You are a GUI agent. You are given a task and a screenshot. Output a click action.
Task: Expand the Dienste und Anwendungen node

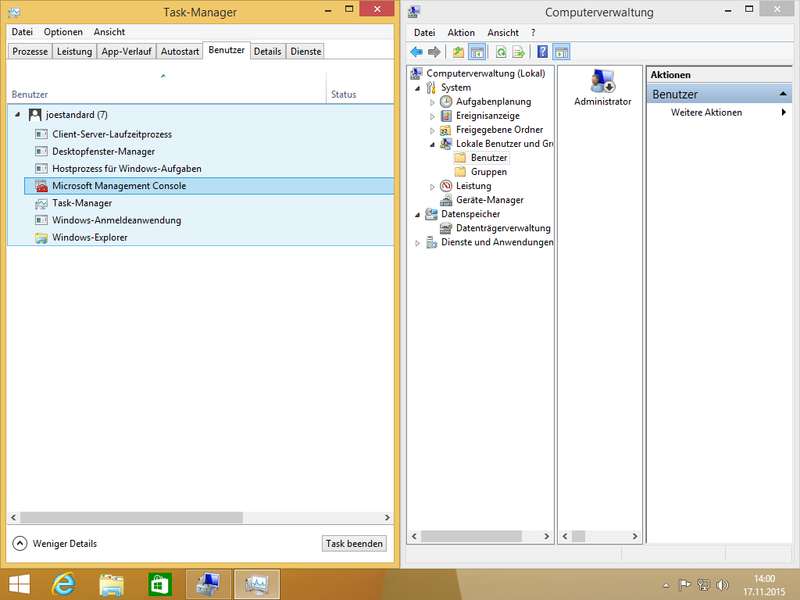tap(418, 242)
